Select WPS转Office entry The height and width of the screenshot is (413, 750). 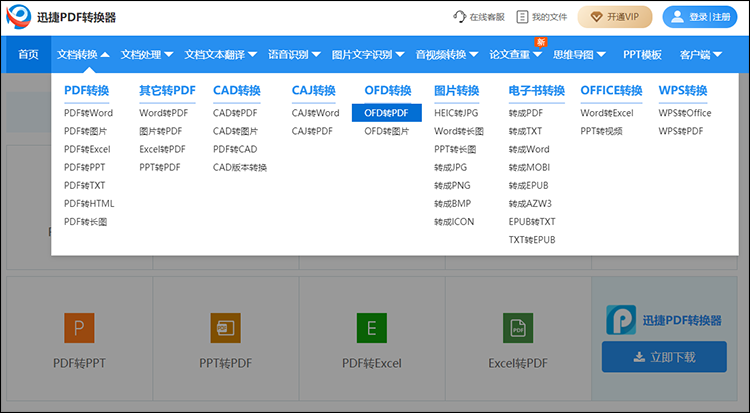click(684, 113)
